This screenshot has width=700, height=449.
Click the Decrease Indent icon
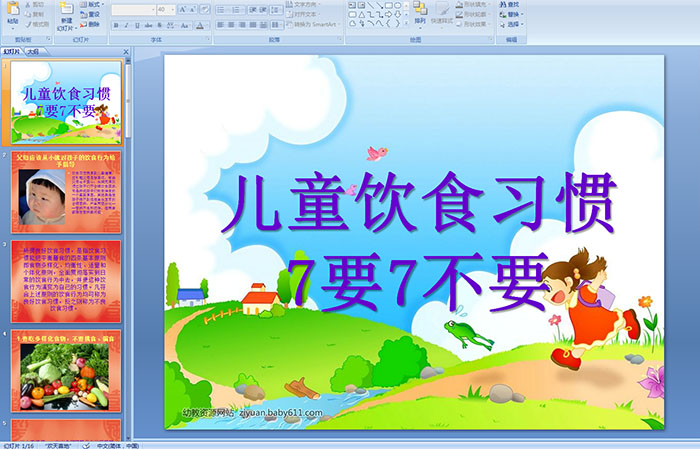coord(253,9)
